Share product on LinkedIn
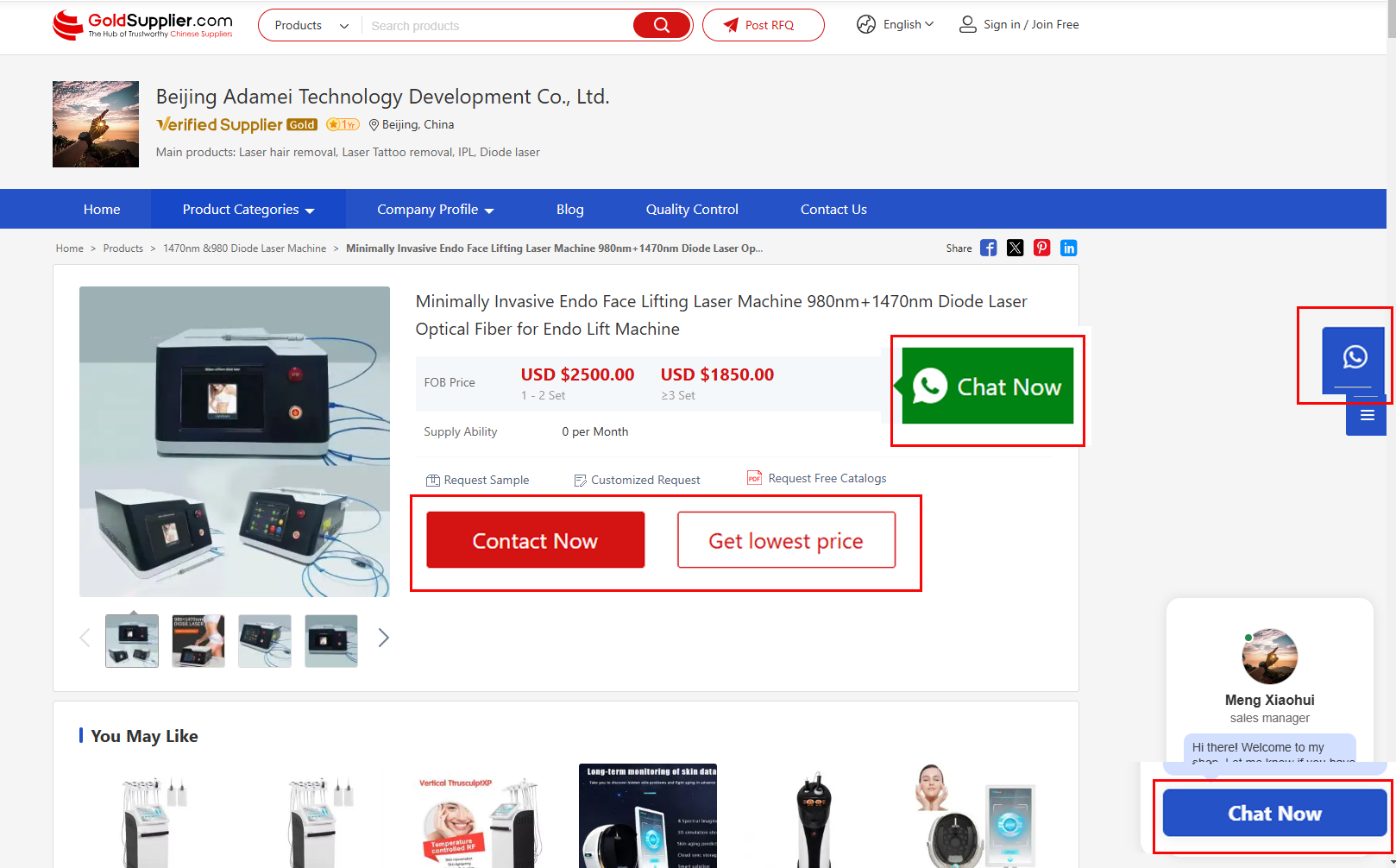1396x868 pixels. pyautogui.click(x=1069, y=248)
